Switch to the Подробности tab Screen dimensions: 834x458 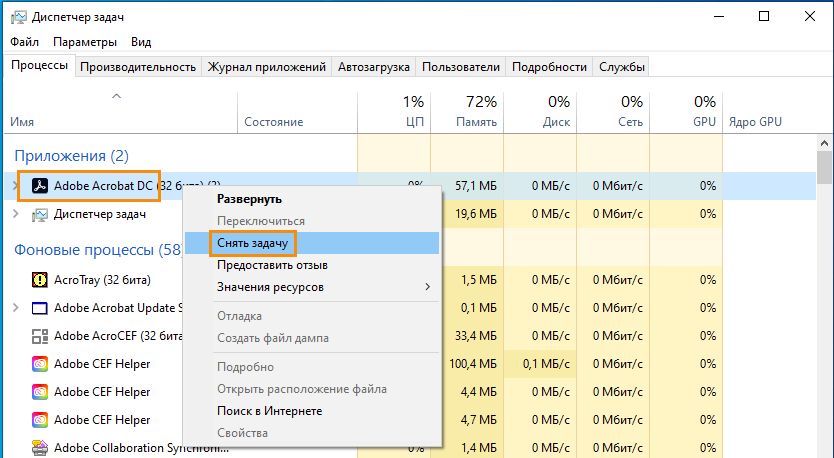(x=549, y=67)
